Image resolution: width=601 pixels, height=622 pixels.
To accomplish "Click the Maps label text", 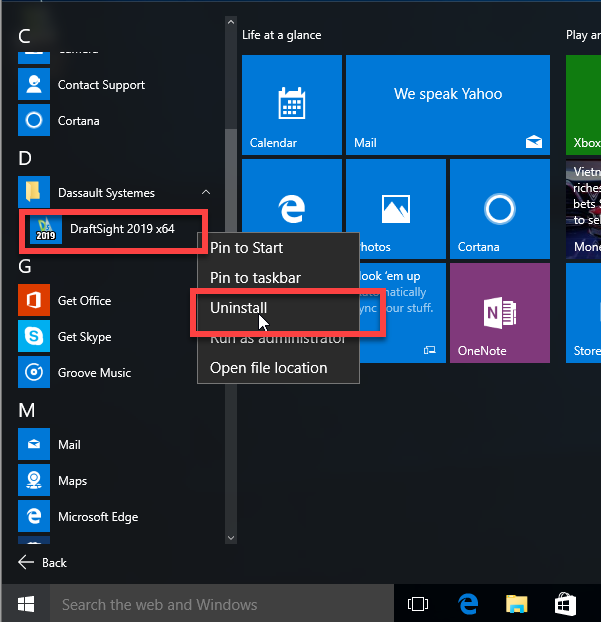I will click(x=72, y=481).
